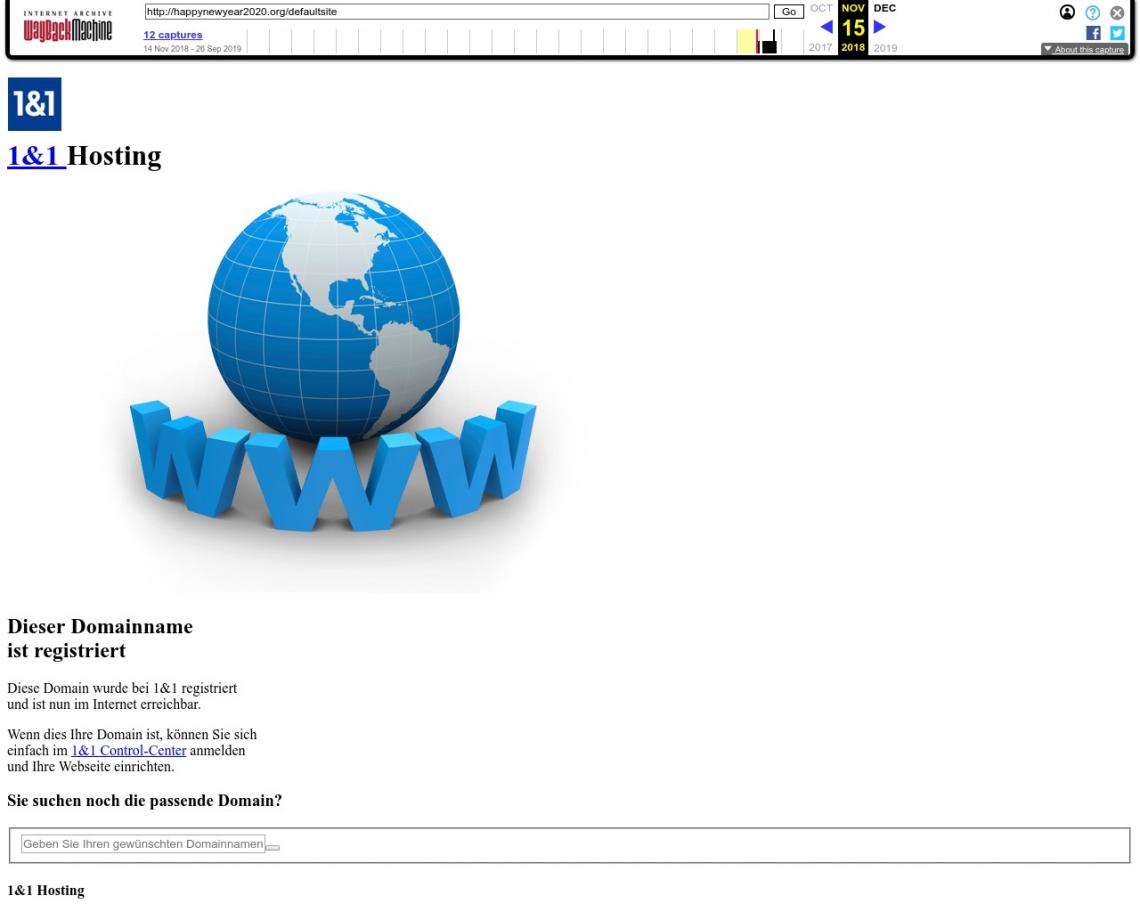Viewport: 1140px width, 912px height.
Task: Open the user account icon
Action: [1067, 12]
